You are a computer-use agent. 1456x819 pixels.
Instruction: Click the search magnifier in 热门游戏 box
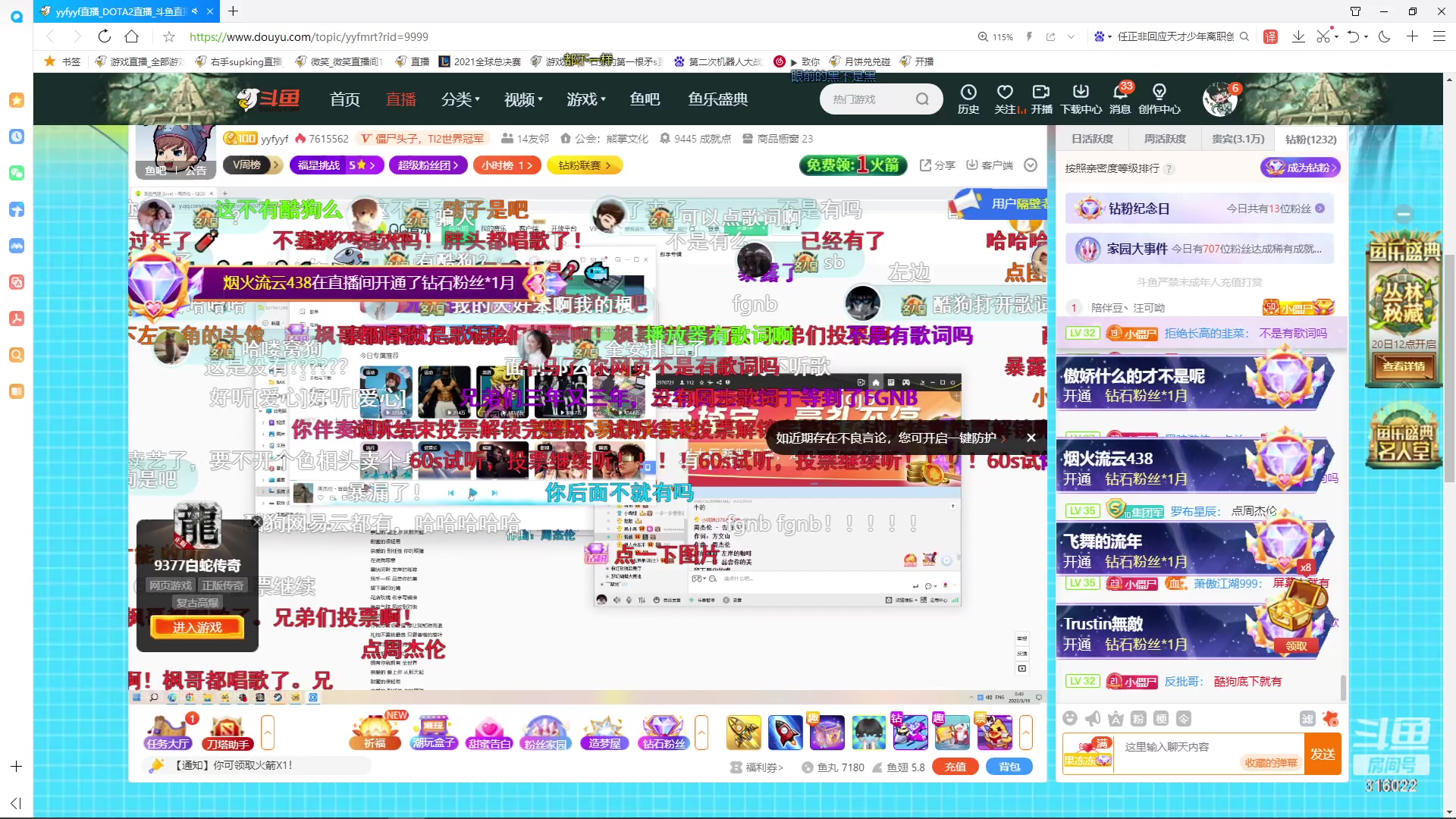coord(922,99)
